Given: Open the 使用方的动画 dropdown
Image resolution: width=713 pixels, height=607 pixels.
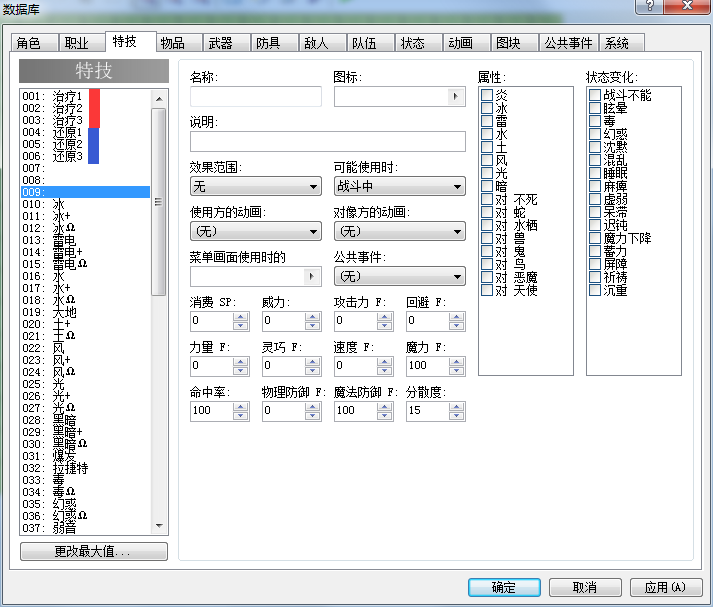Looking at the screenshot, I should (x=256, y=231).
